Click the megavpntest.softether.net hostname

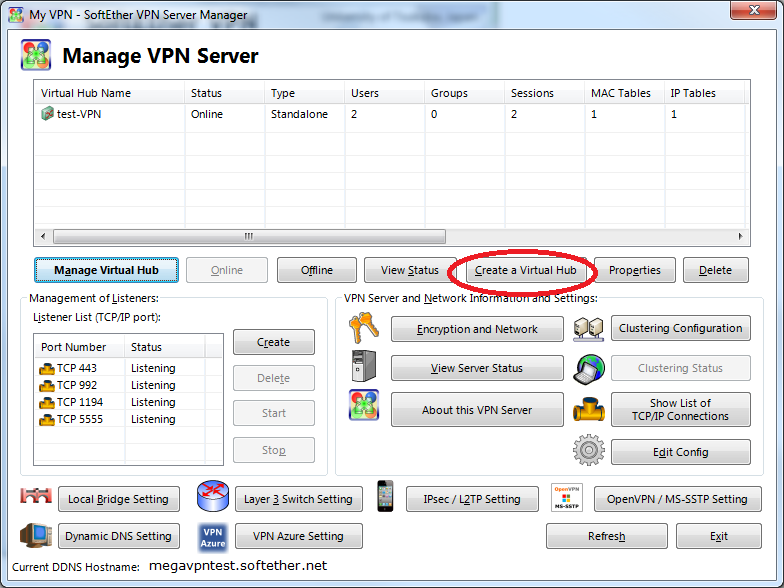(238, 566)
